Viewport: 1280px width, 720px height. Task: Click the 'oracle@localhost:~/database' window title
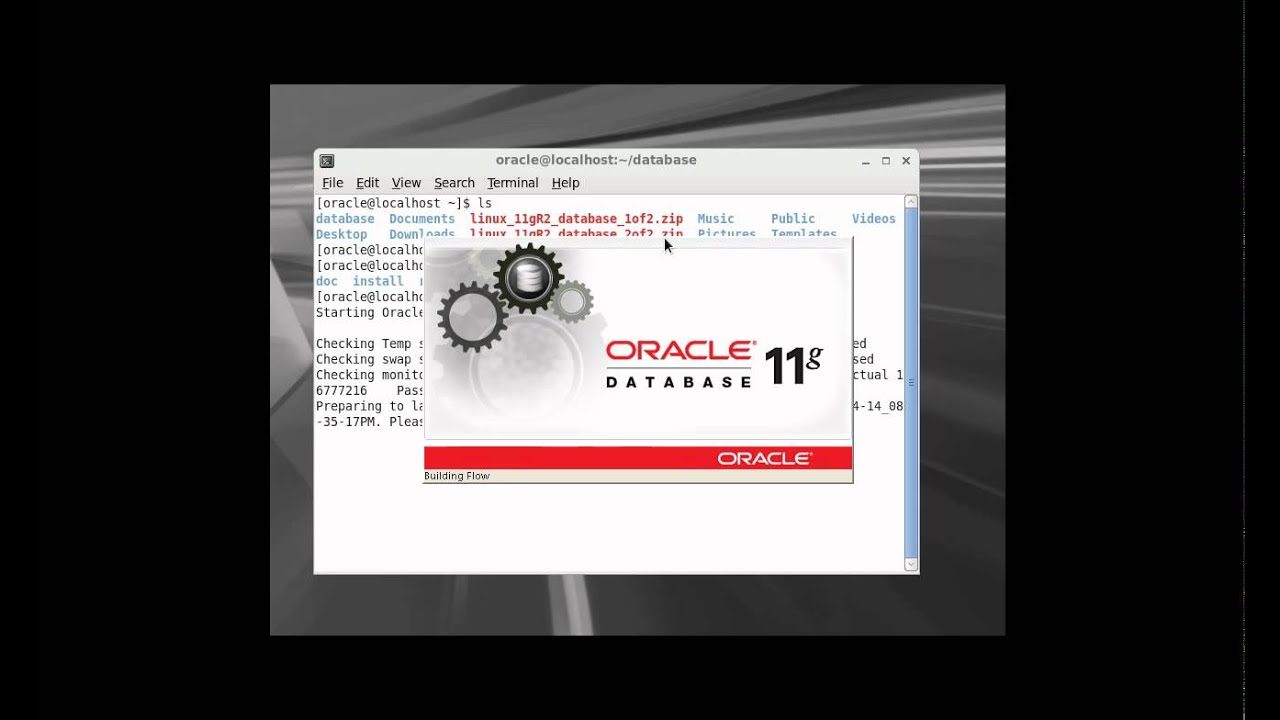coord(596,160)
